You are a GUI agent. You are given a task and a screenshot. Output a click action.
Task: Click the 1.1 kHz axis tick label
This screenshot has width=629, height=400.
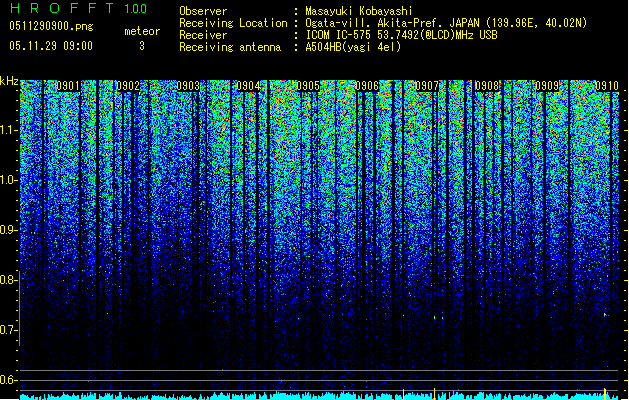9,130
